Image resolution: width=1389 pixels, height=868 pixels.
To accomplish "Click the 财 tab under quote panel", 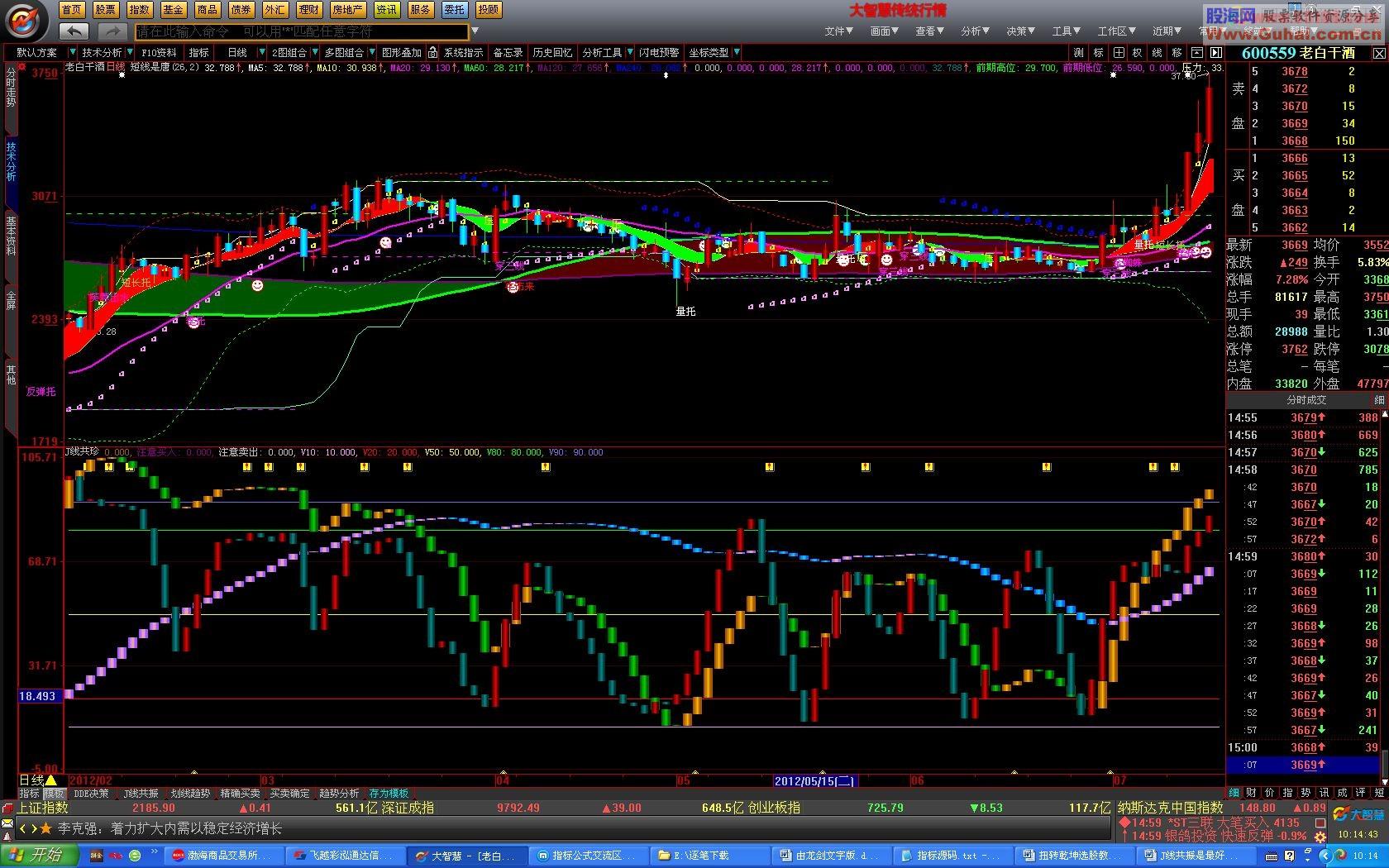I will (x=1251, y=792).
